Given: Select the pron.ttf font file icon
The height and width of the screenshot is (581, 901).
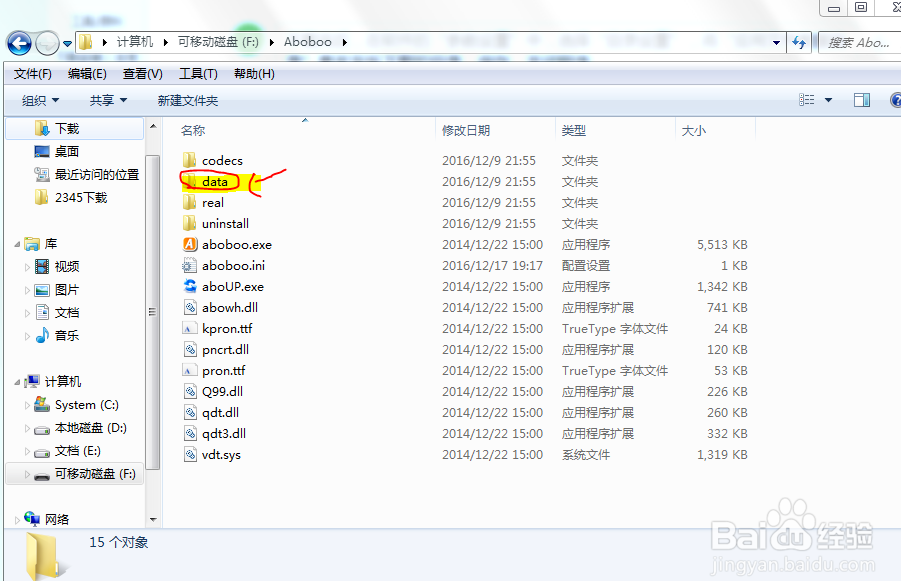Looking at the screenshot, I should coord(190,371).
